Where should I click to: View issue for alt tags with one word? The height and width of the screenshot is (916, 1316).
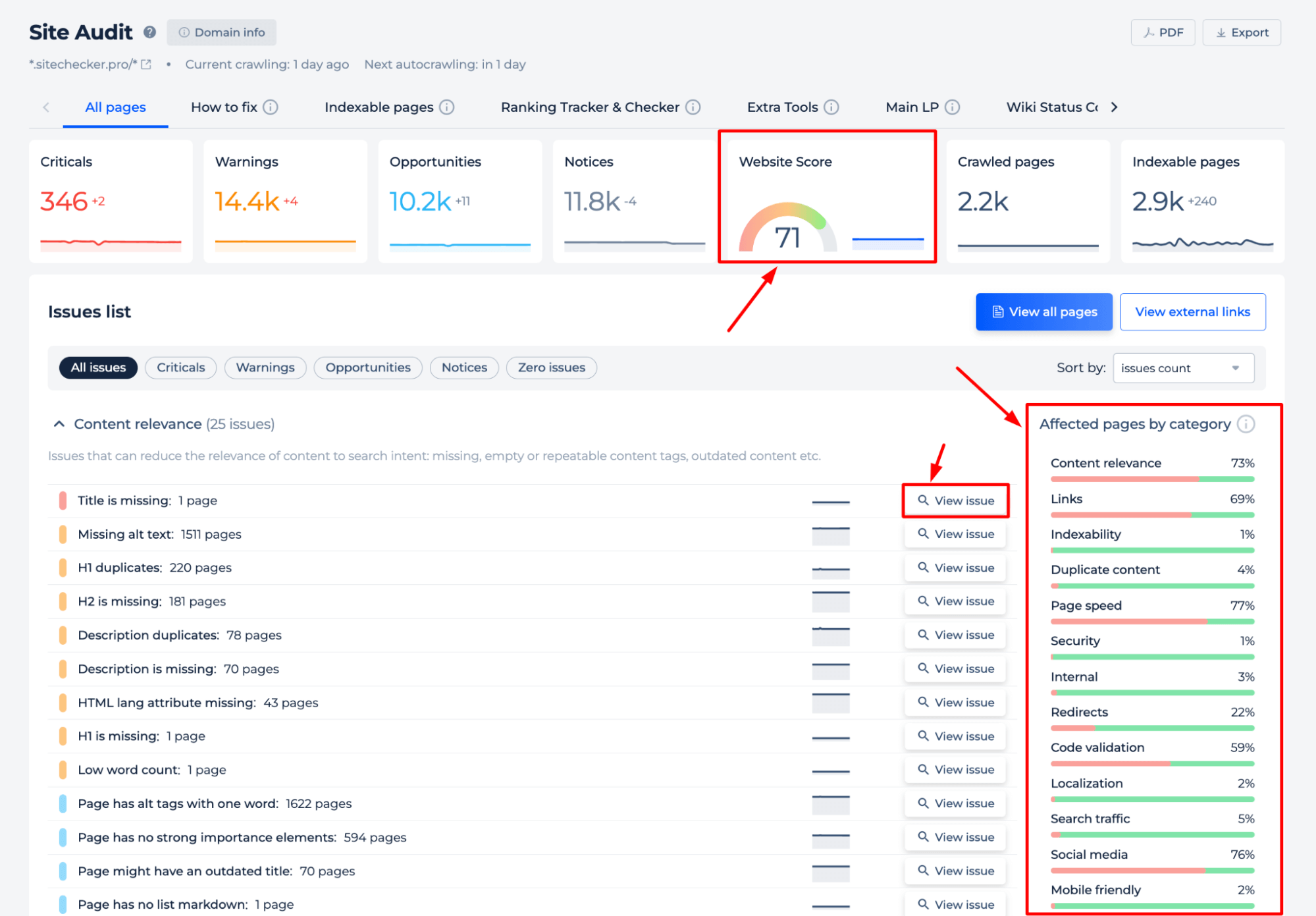pos(955,803)
